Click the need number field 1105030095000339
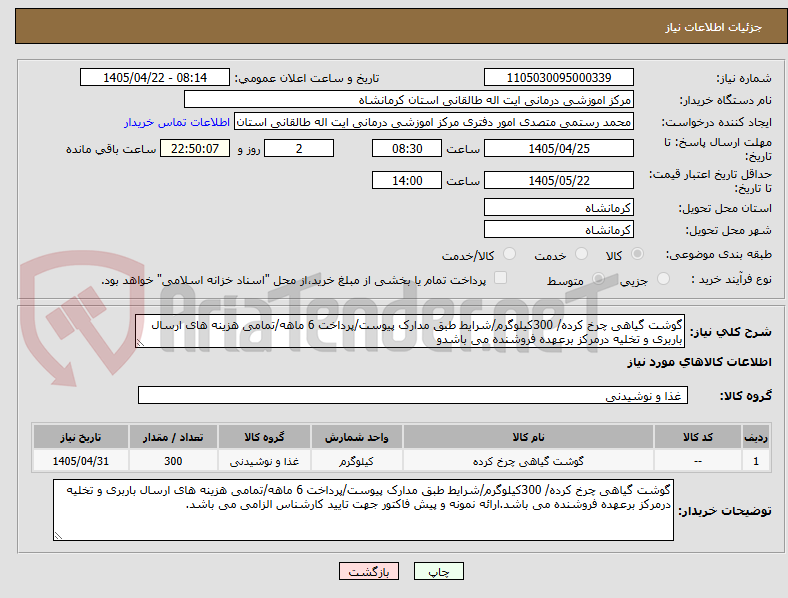 pyautogui.click(x=559, y=77)
